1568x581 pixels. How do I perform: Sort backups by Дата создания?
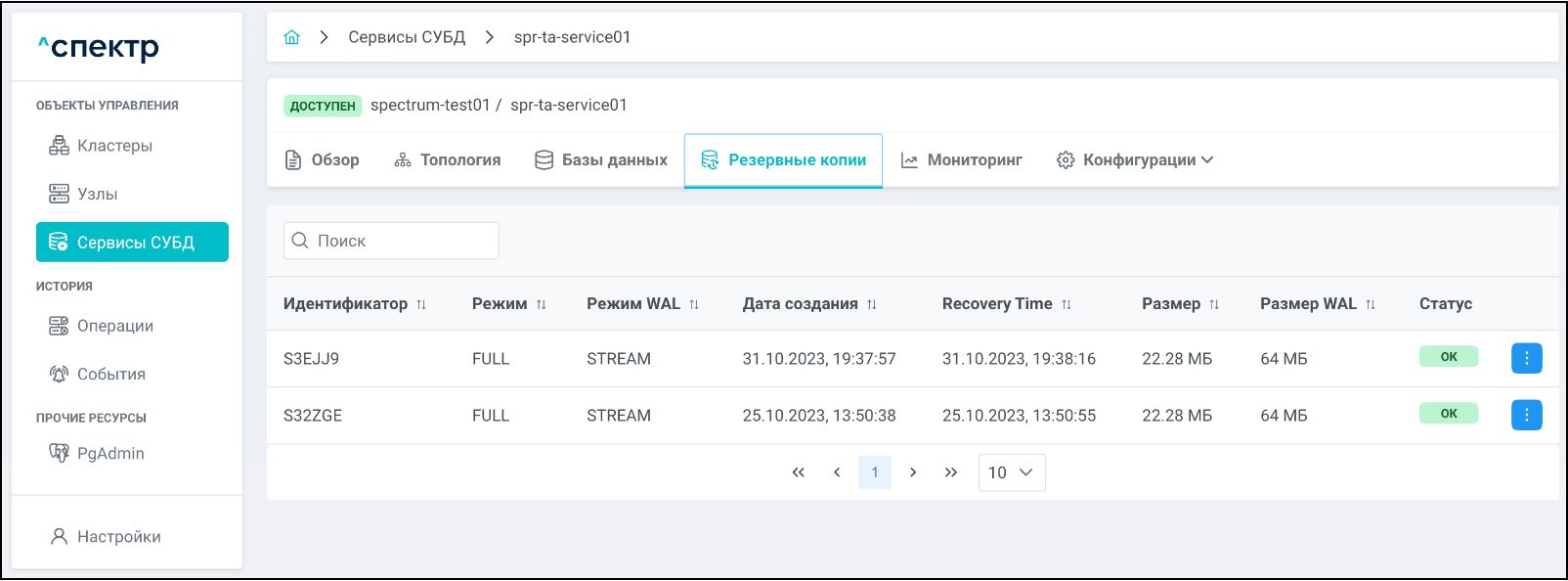pyautogui.click(x=871, y=304)
